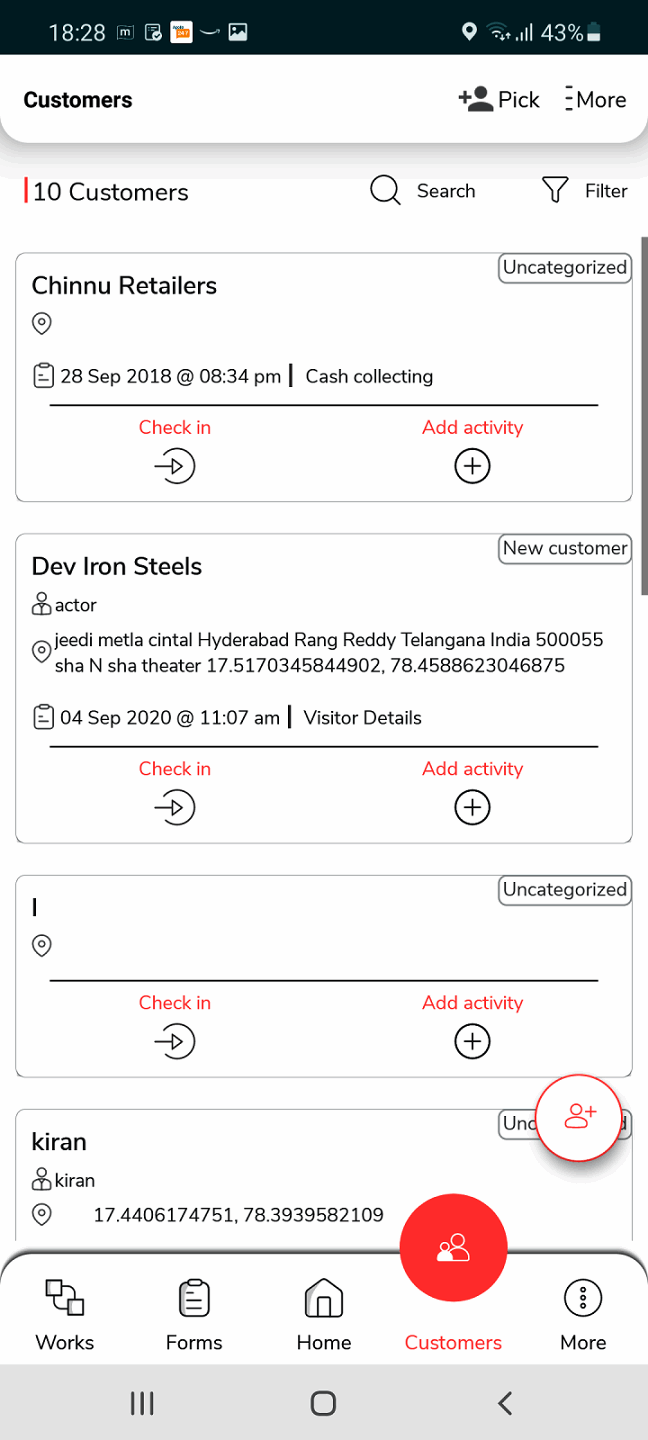Tap Check in icon for Chinnu Retailers

(x=175, y=466)
